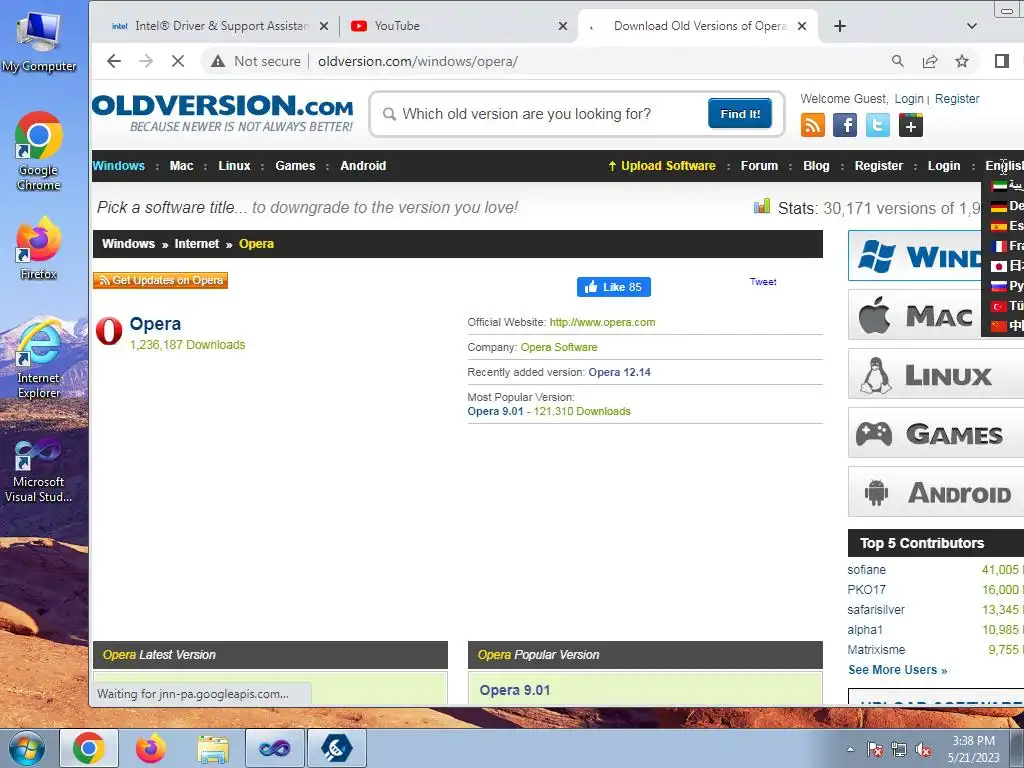
Task: Click the Tweet link
Action: pos(763,281)
